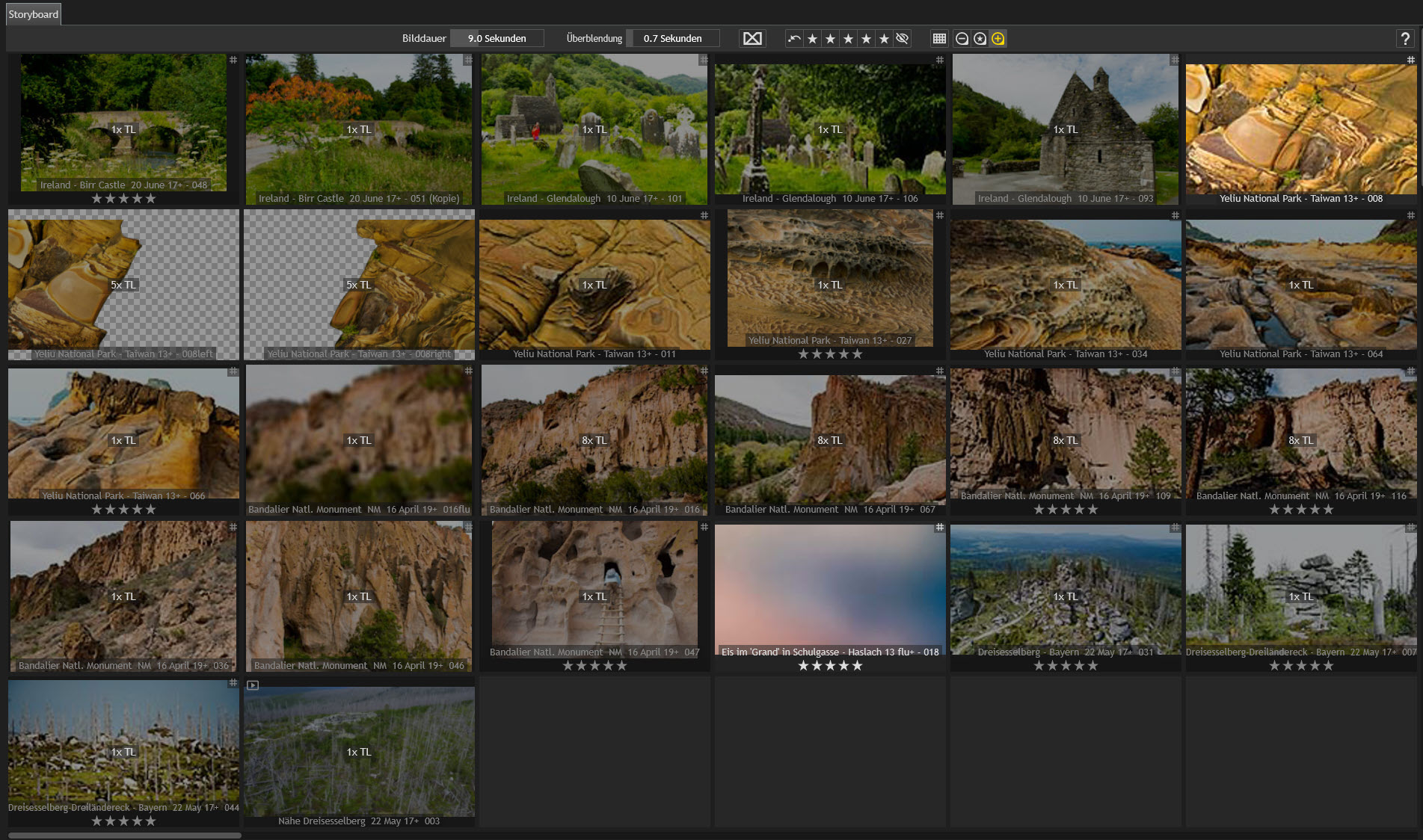Set fifth star under Birr Castle 048

tap(151, 199)
